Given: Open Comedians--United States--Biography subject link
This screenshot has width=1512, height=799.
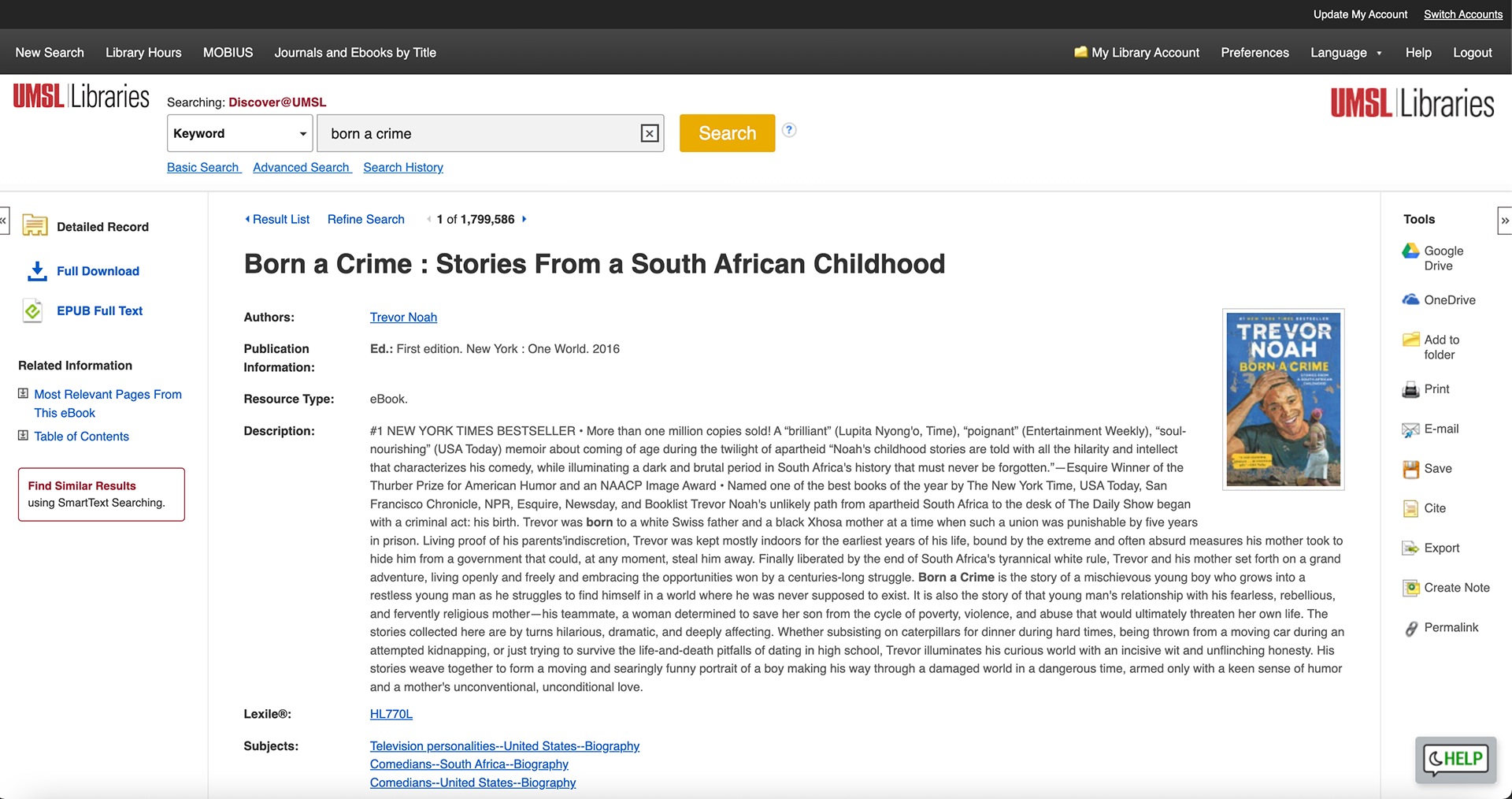Looking at the screenshot, I should [x=472, y=782].
